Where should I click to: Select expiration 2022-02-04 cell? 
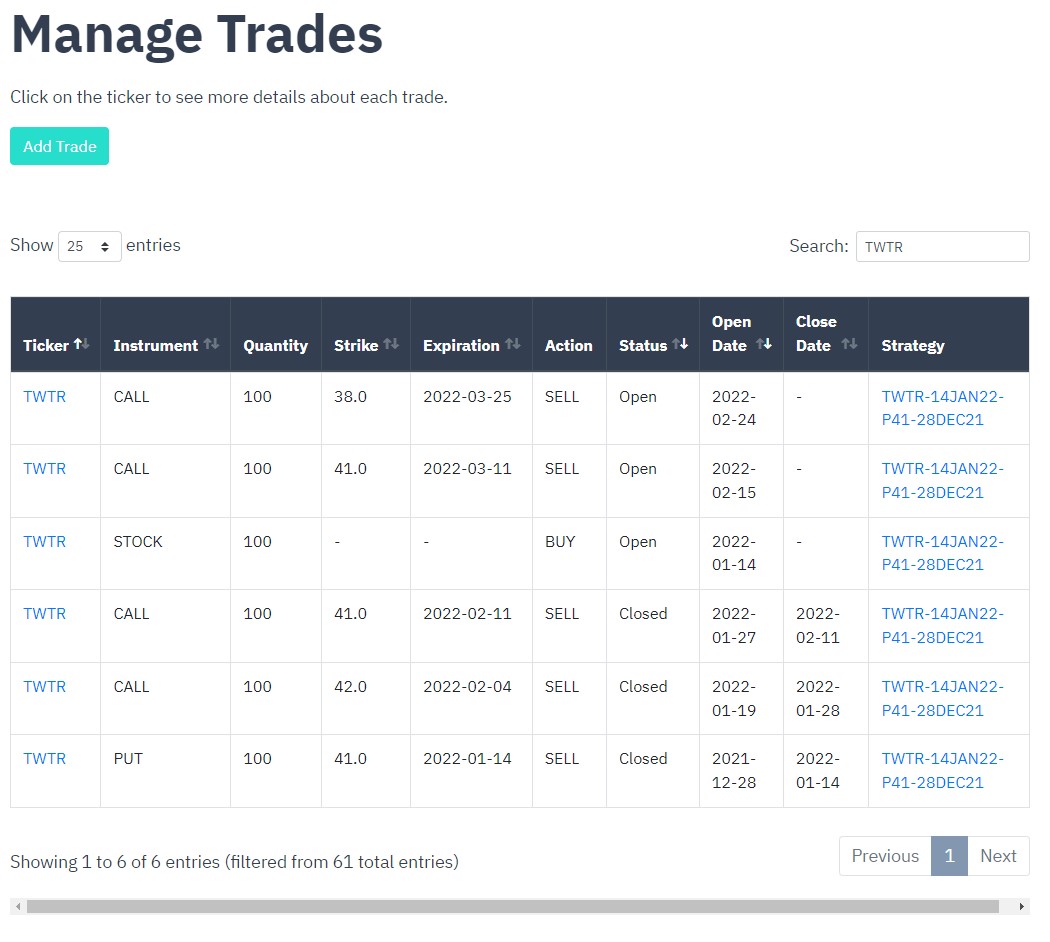click(x=471, y=699)
